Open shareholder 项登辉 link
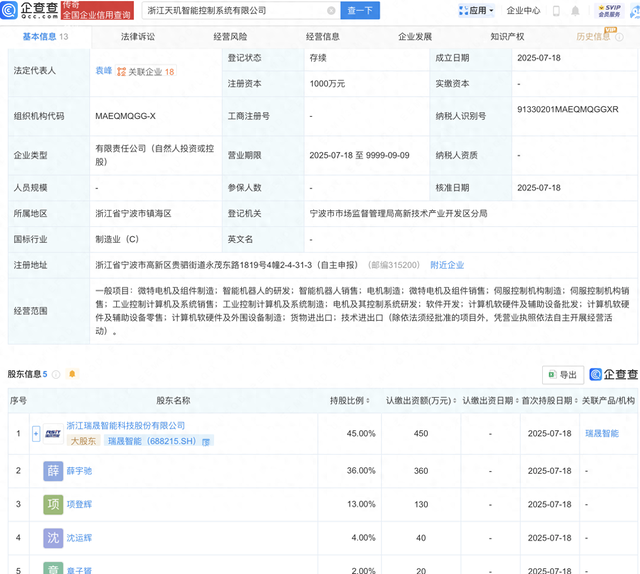This screenshot has width=640, height=574. coord(79,504)
